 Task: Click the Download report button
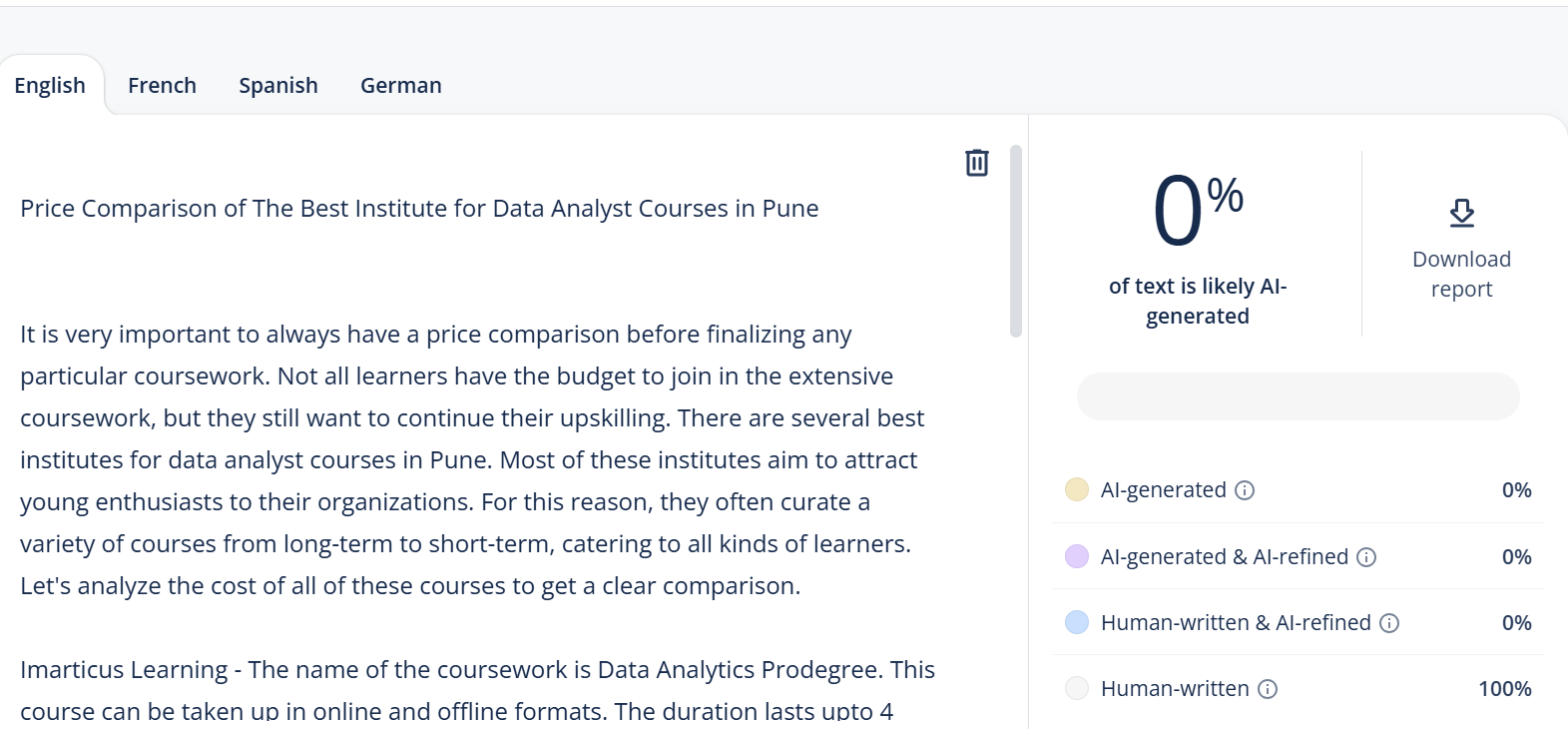[x=1461, y=245]
